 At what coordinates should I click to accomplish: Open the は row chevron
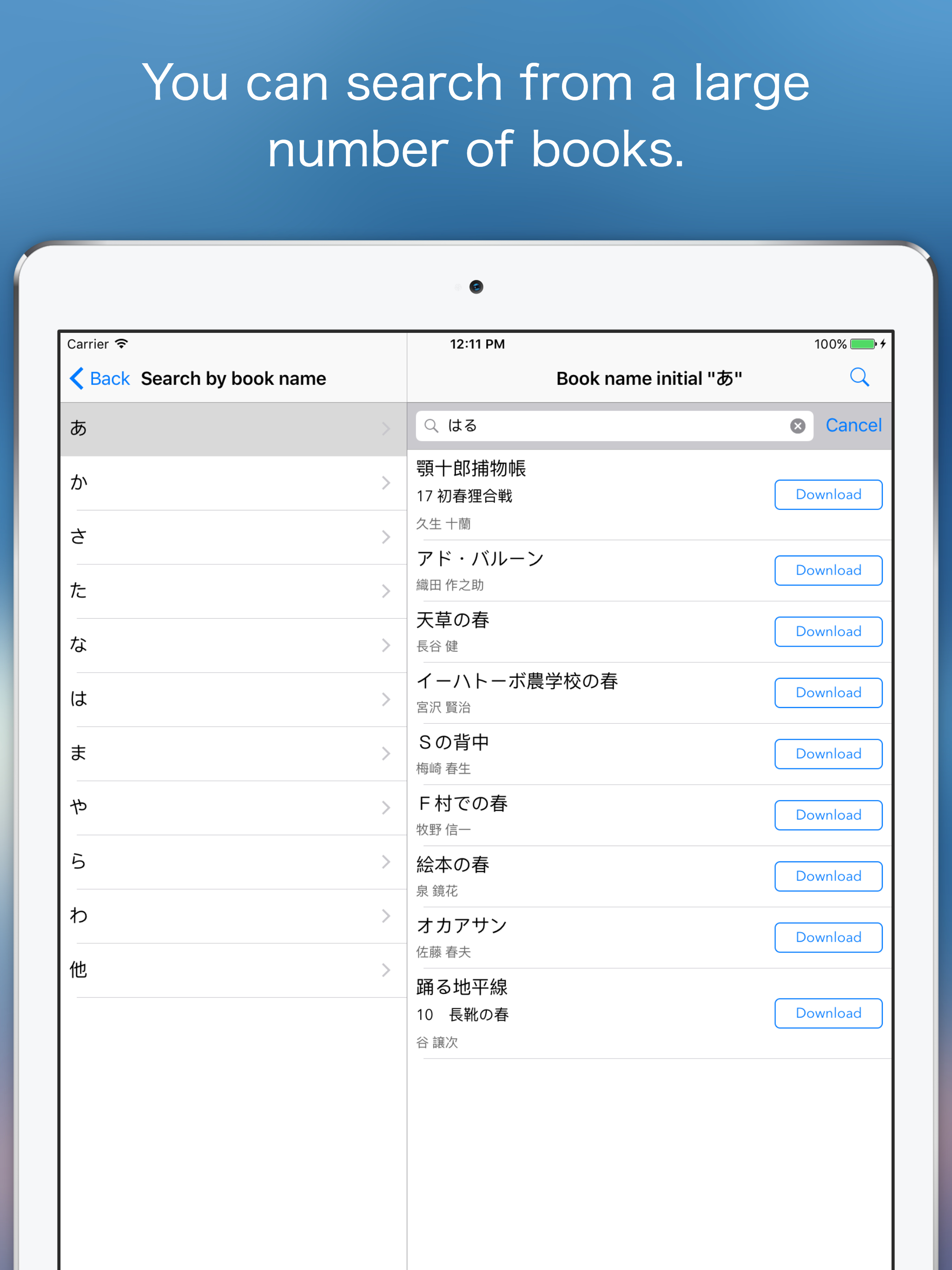pos(386,699)
